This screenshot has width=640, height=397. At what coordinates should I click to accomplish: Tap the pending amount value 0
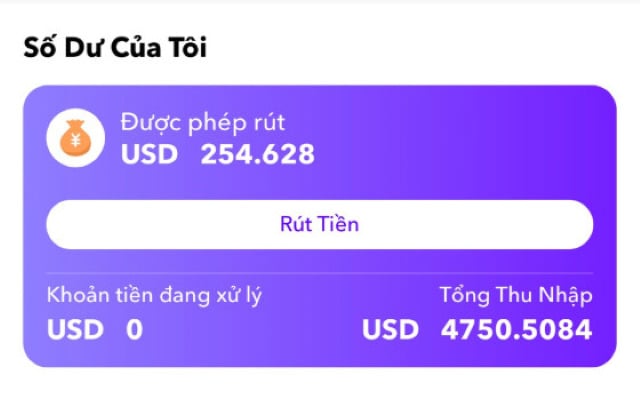click(x=134, y=329)
